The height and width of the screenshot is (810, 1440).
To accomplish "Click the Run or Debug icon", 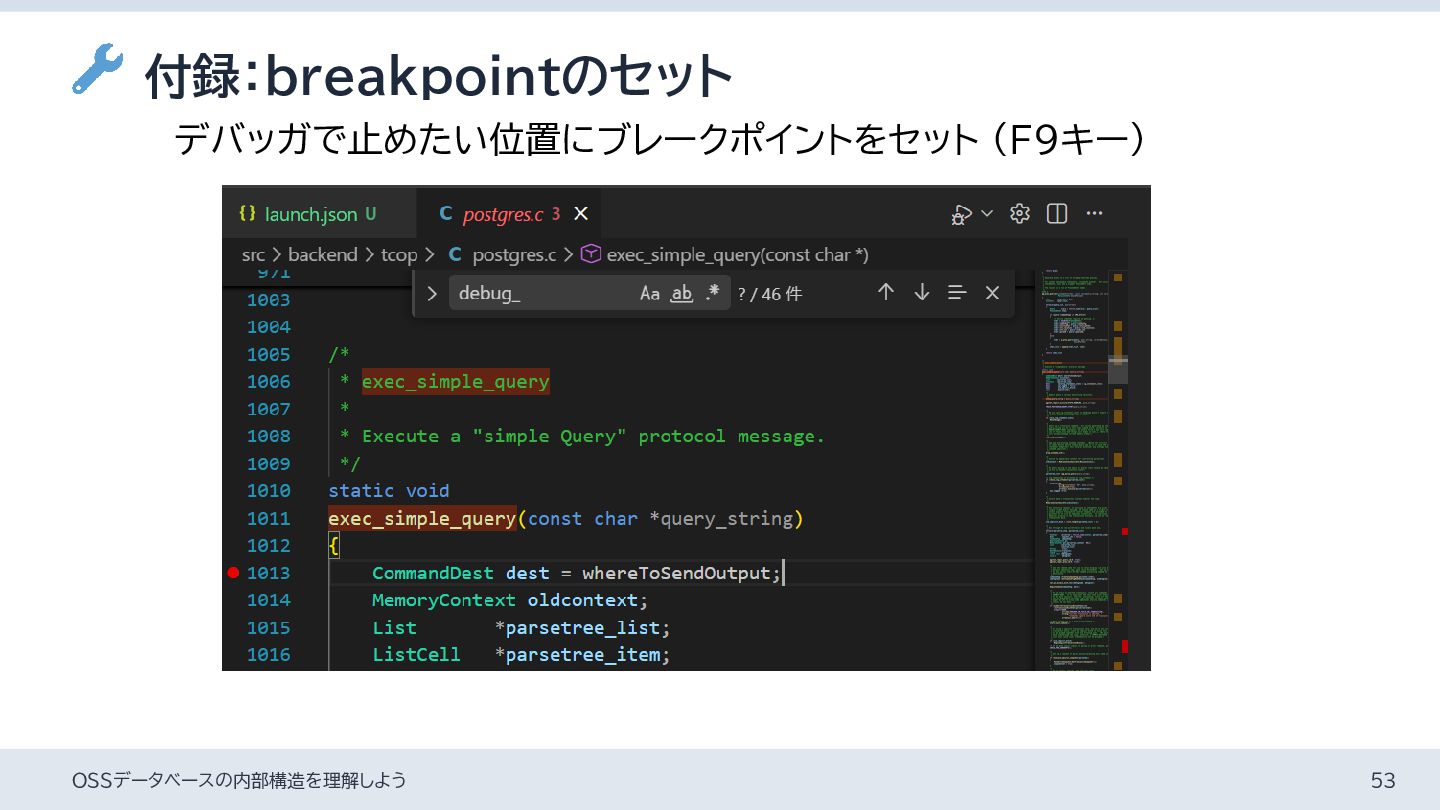I will coord(961,214).
